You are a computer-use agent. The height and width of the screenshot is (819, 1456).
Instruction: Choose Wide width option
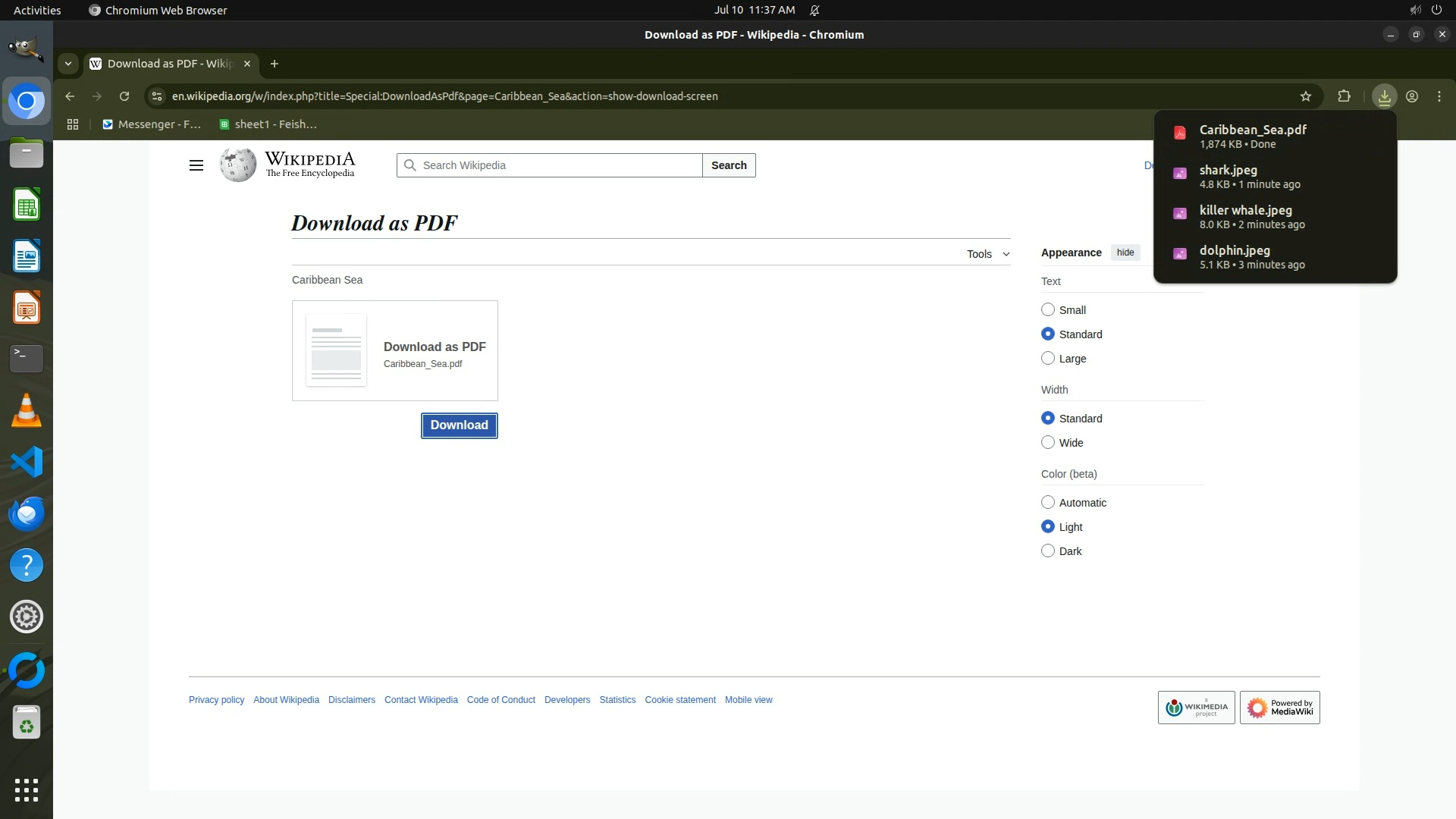pyautogui.click(x=1048, y=442)
